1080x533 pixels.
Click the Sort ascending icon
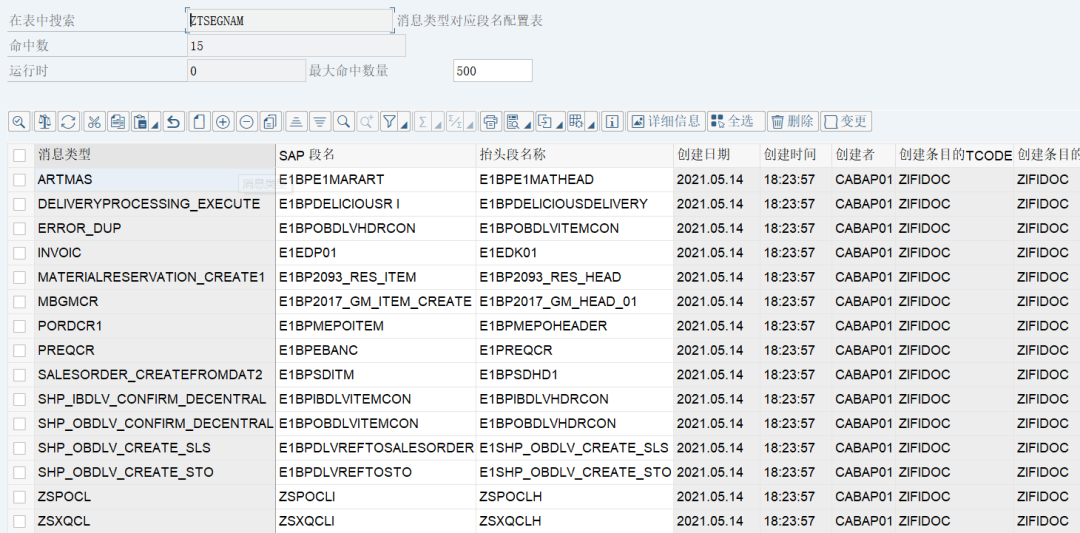295,122
